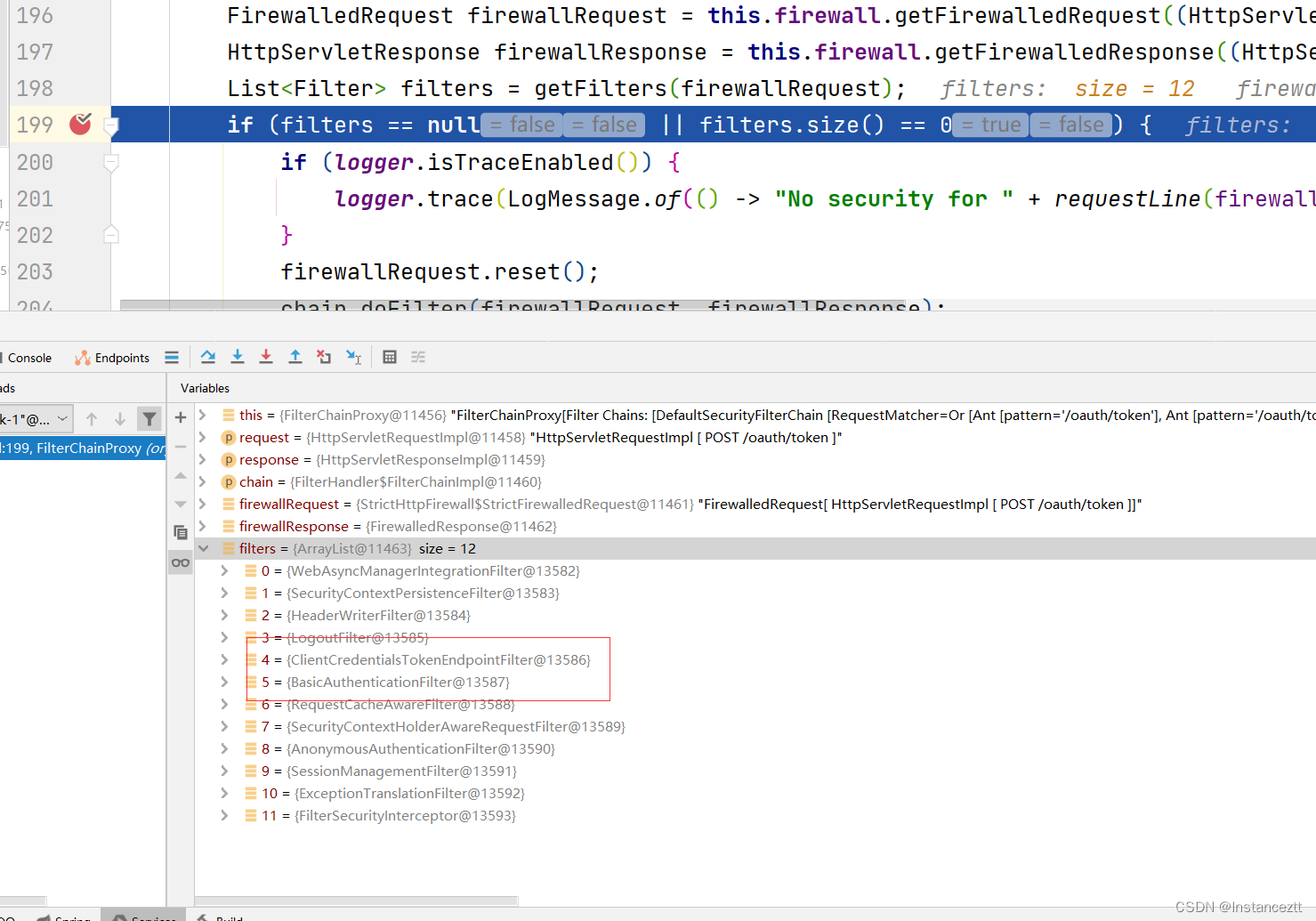Screen dimensions: 1316x921
Task: Select the HeaderWriterFilter@13584 row
Action: click(x=755, y=615)
